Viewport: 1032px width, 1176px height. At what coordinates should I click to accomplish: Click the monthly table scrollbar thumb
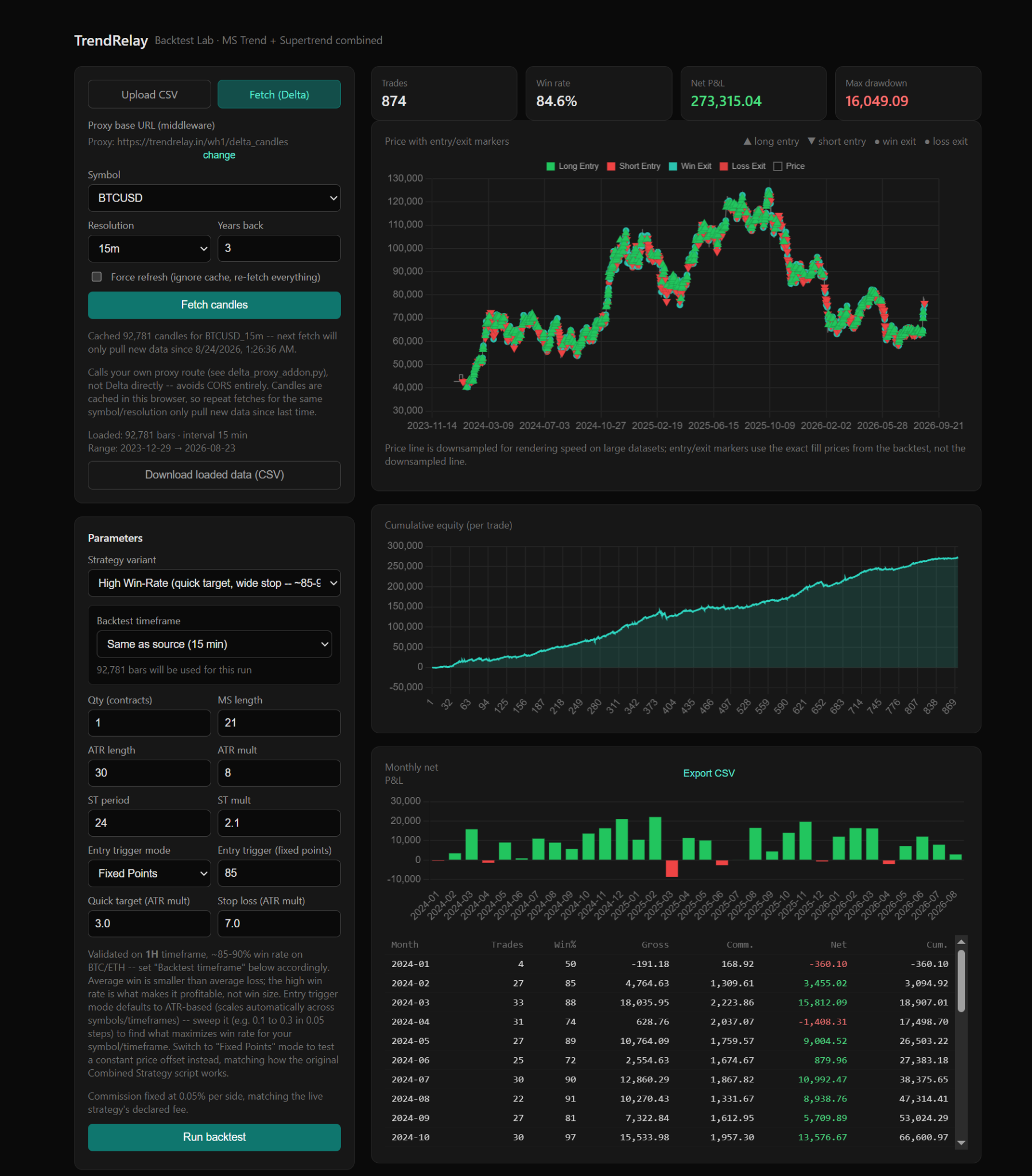[961, 981]
